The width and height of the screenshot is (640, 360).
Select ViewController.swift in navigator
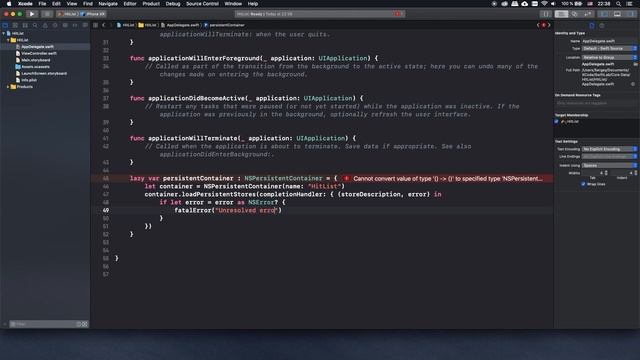pos(39,53)
